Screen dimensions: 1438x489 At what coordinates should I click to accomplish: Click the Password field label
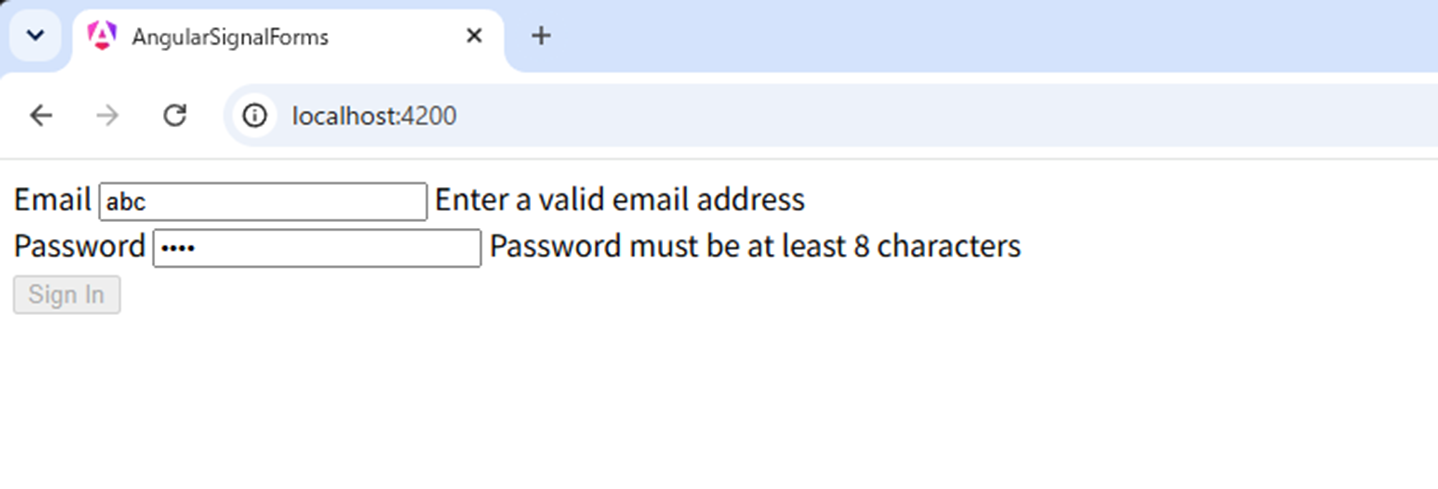coord(80,246)
